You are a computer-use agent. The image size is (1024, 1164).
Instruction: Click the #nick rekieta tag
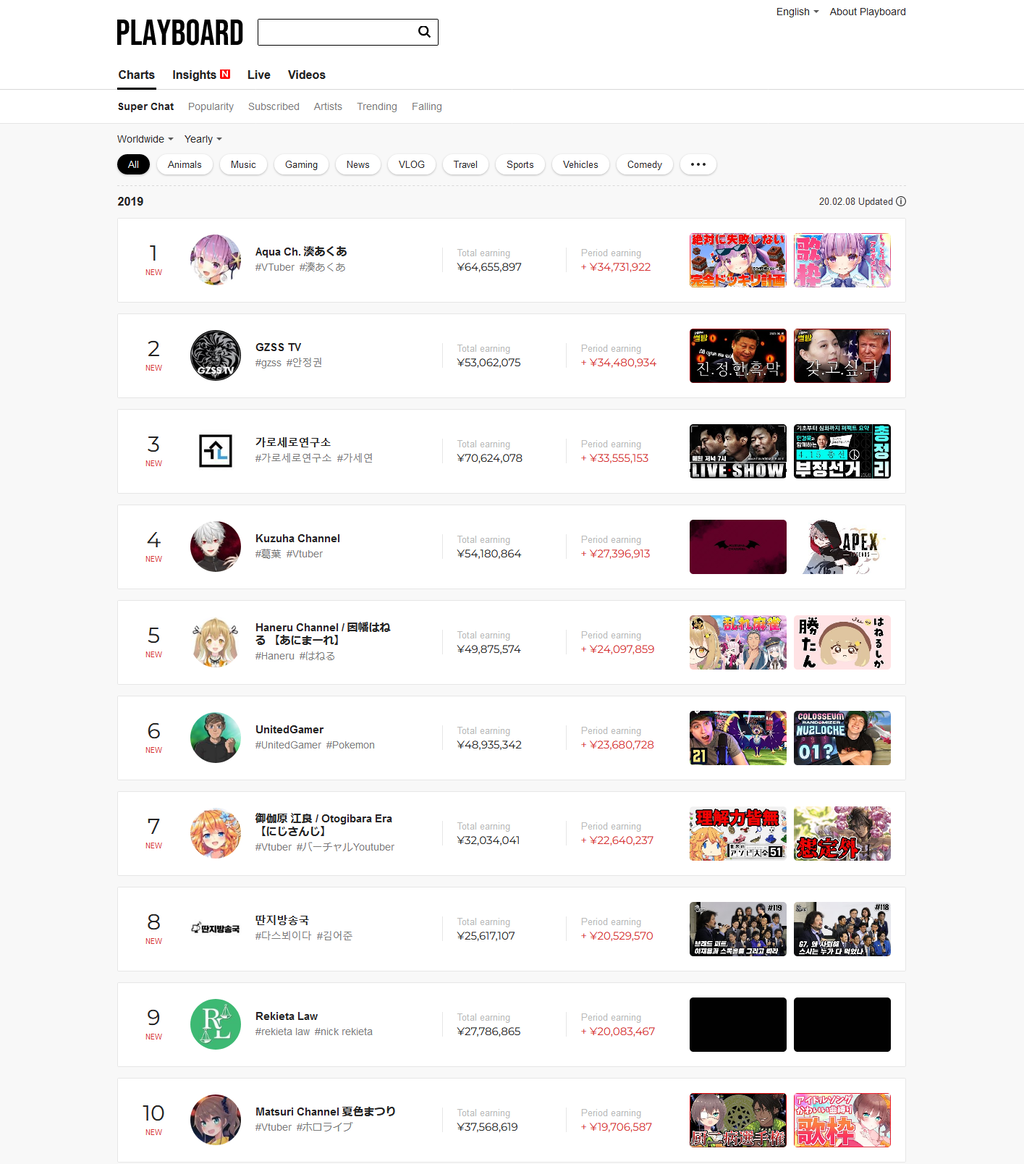pos(344,1032)
